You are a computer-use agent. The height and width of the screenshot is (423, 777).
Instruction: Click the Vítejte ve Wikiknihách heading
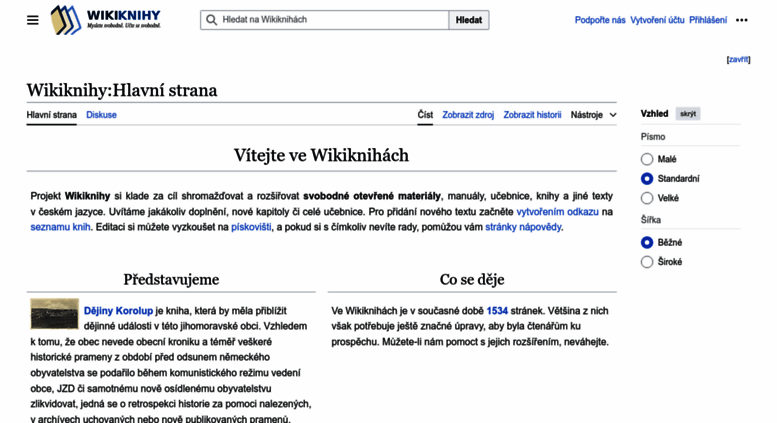pos(321,155)
